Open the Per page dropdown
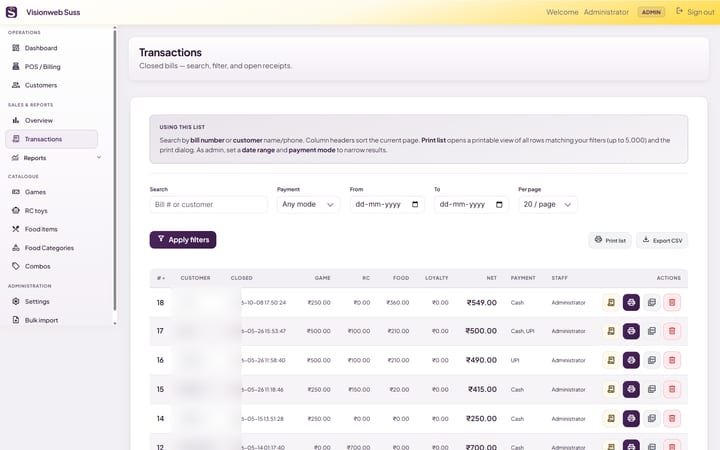Image resolution: width=720 pixels, height=450 pixels. 547,204
